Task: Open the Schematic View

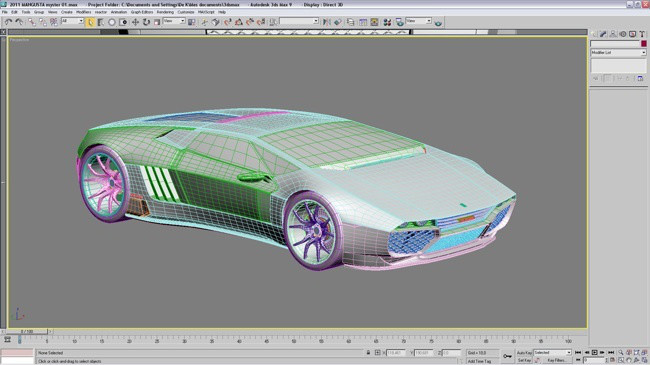Action: click(x=374, y=22)
